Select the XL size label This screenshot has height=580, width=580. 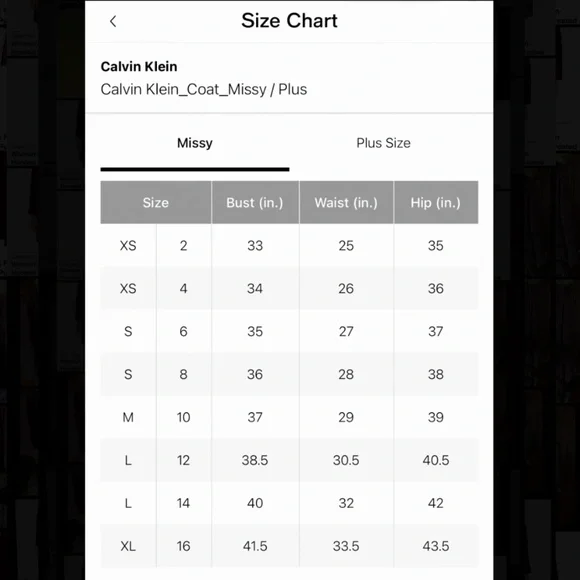coord(128,546)
